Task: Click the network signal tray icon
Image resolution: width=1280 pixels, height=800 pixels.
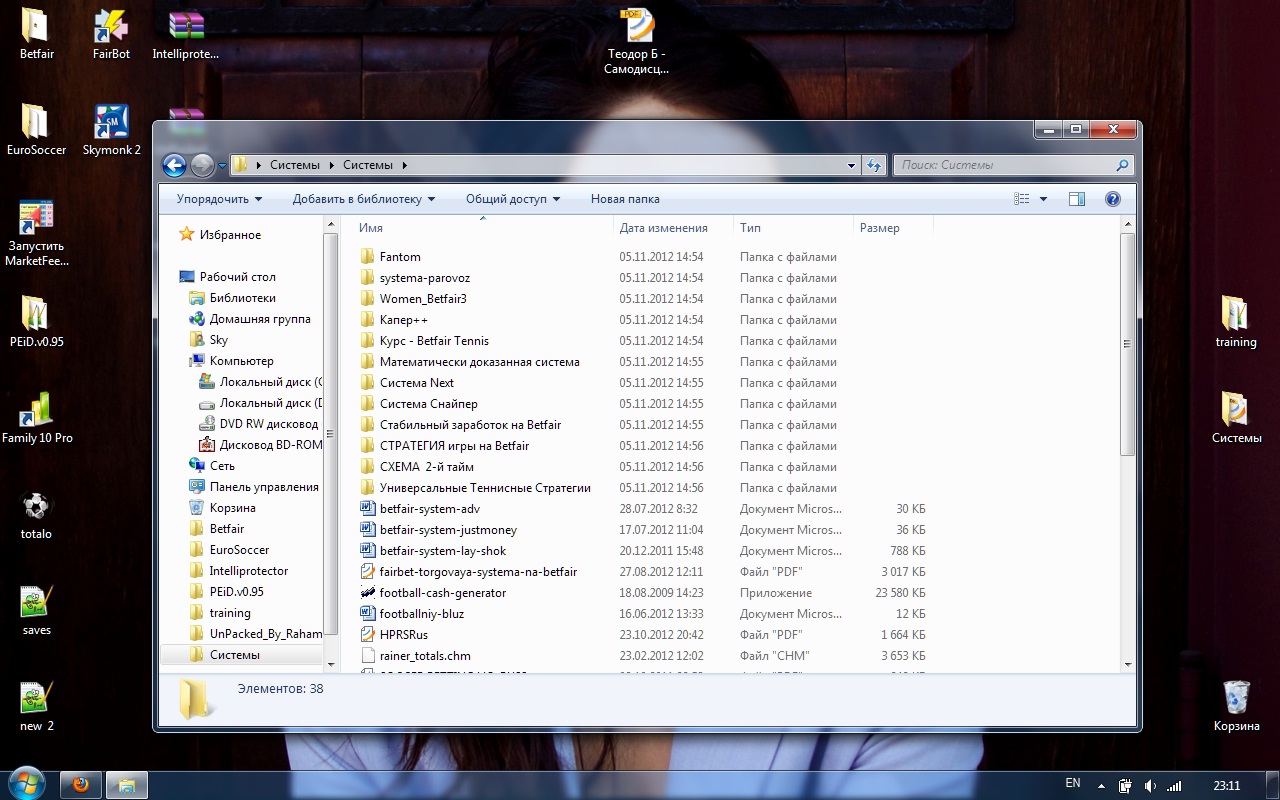Action: pos(1174,786)
